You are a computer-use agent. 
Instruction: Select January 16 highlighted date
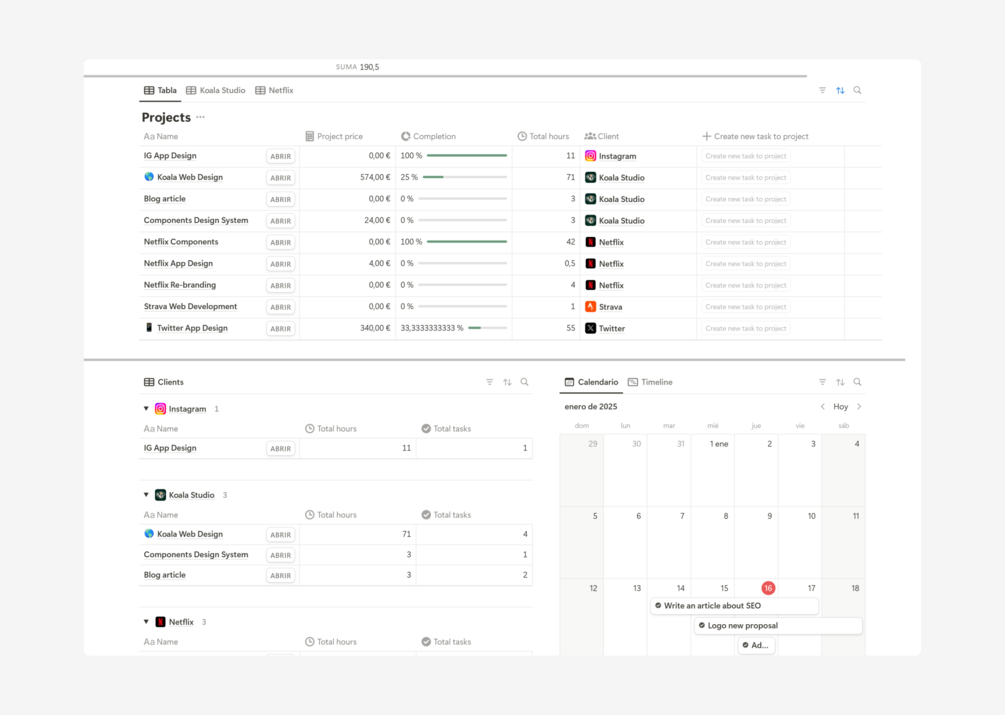click(x=768, y=588)
